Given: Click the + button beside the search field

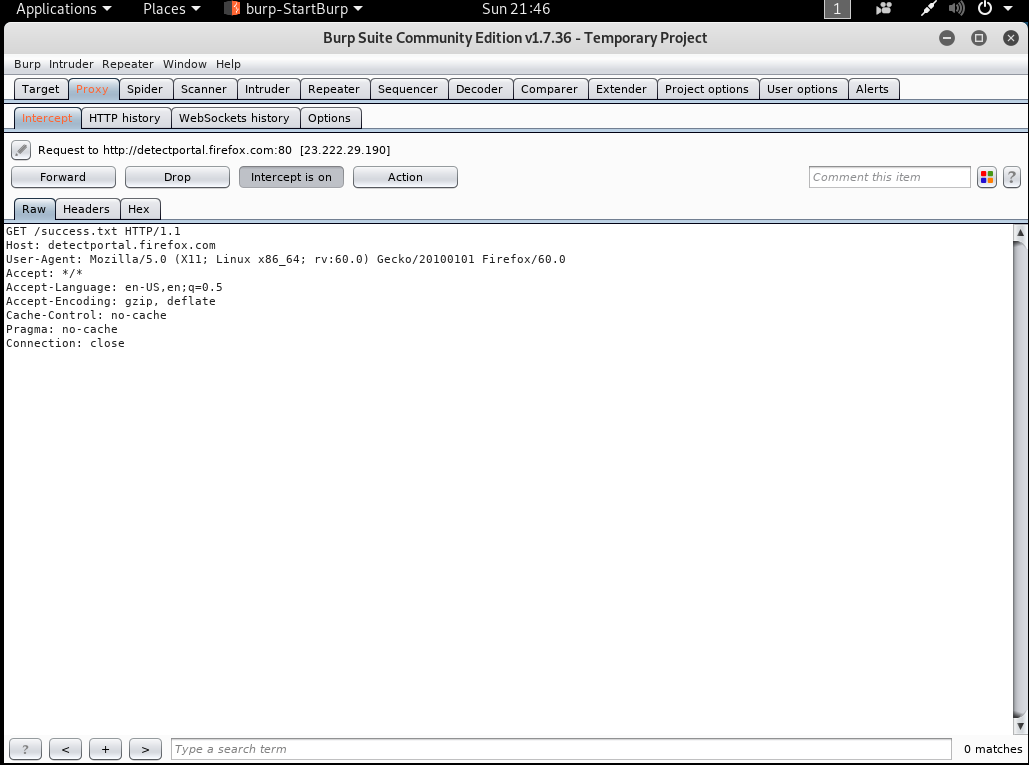Looking at the screenshot, I should pos(105,748).
